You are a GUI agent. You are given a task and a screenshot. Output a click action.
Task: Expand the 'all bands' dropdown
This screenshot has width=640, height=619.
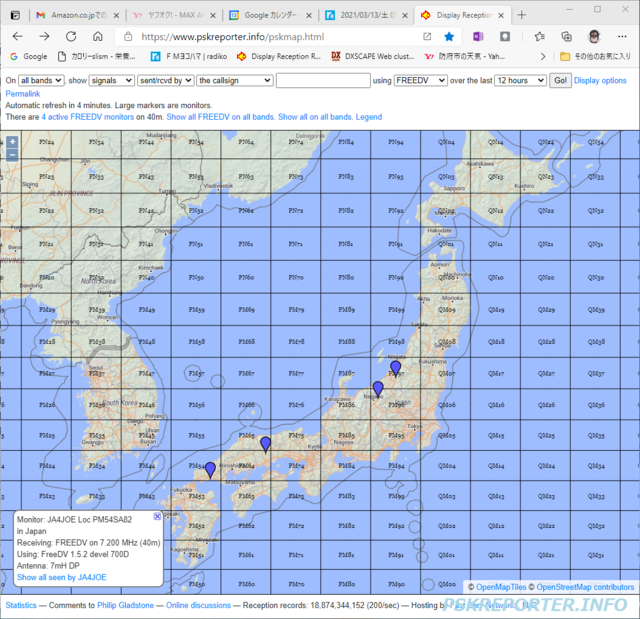(41, 80)
